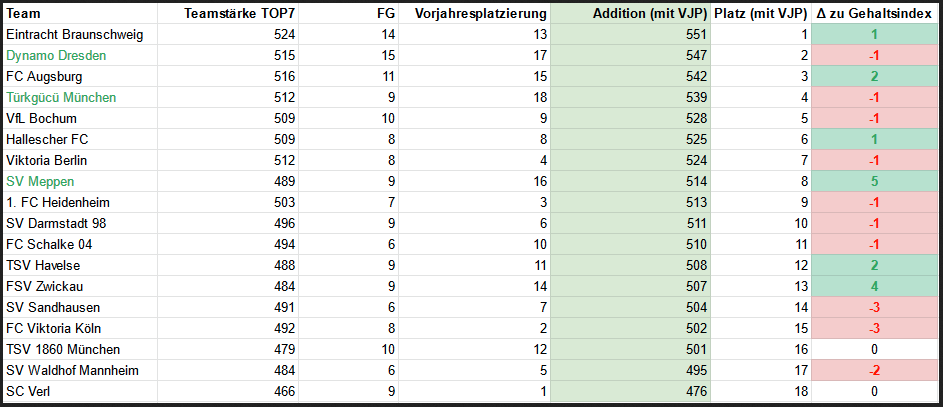Click the green Dynamo Dresden team name

[x=58, y=55]
